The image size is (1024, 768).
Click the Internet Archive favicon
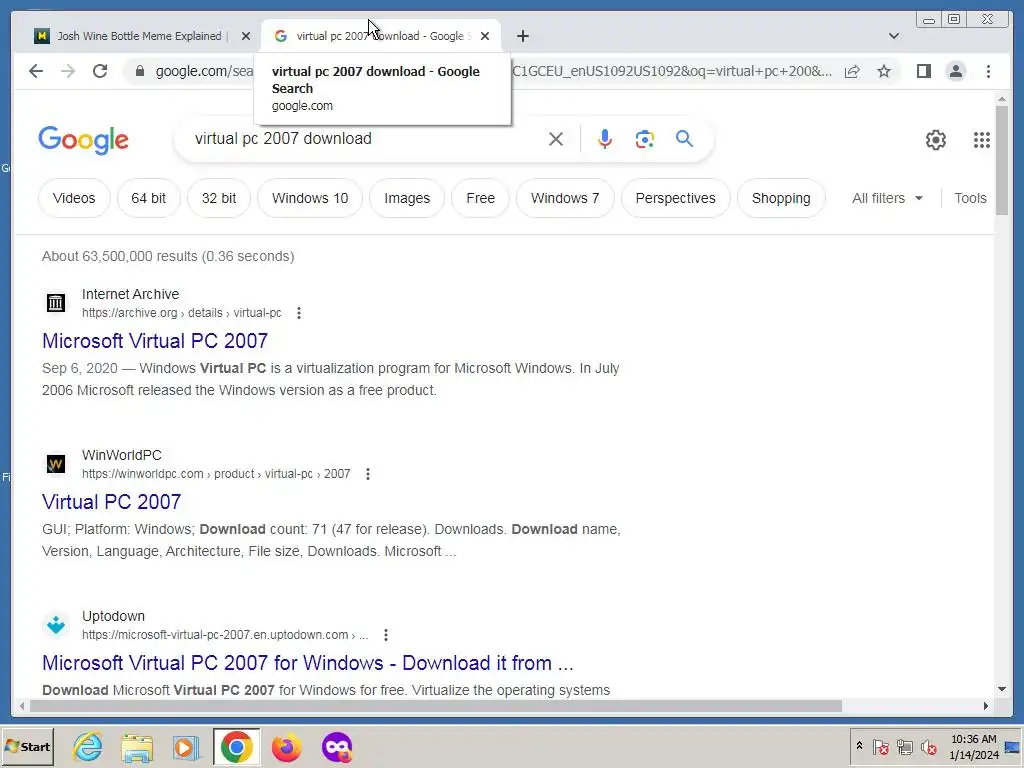click(x=56, y=303)
